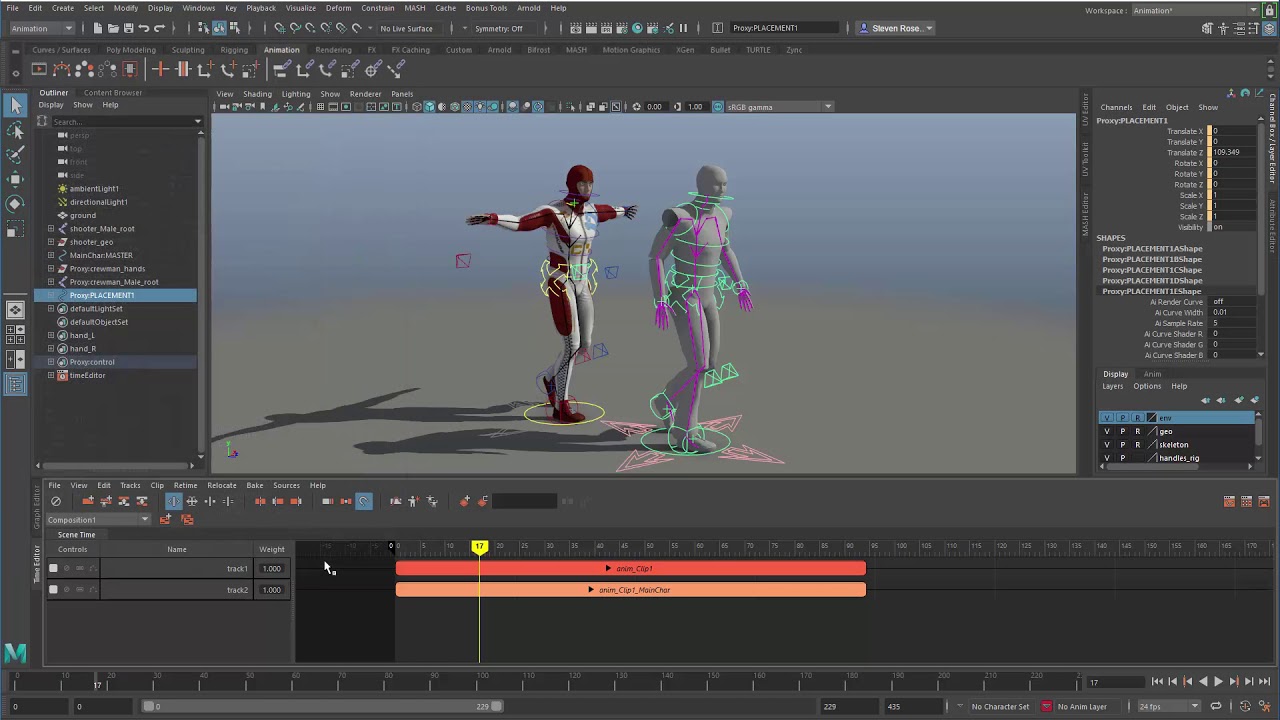The width and height of the screenshot is (1280, 720).
Task: Click the Set Key shelf icon
Action: pyautogui.click(x=160, y=69)
